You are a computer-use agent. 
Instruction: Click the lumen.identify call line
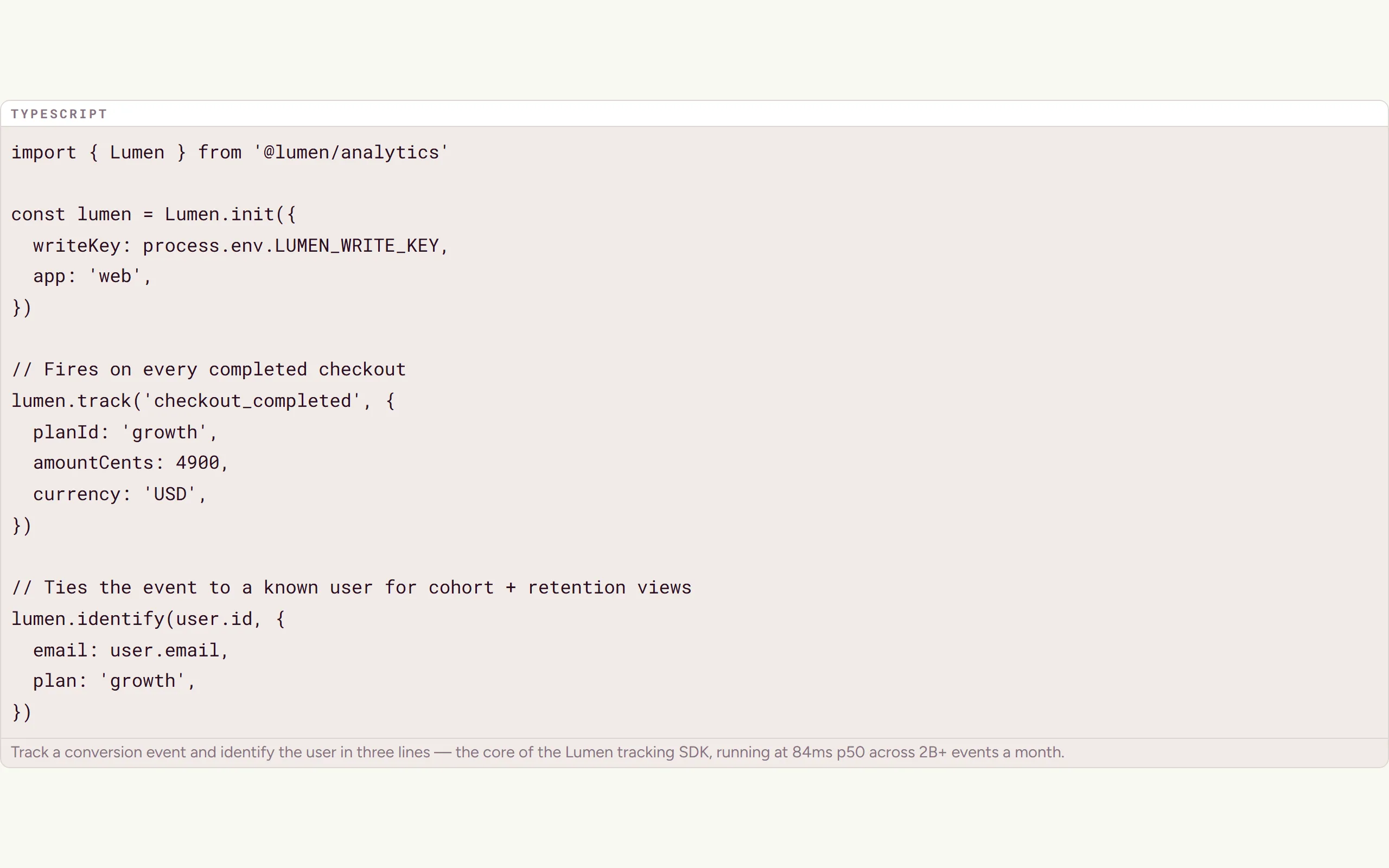tap(148, 619)
